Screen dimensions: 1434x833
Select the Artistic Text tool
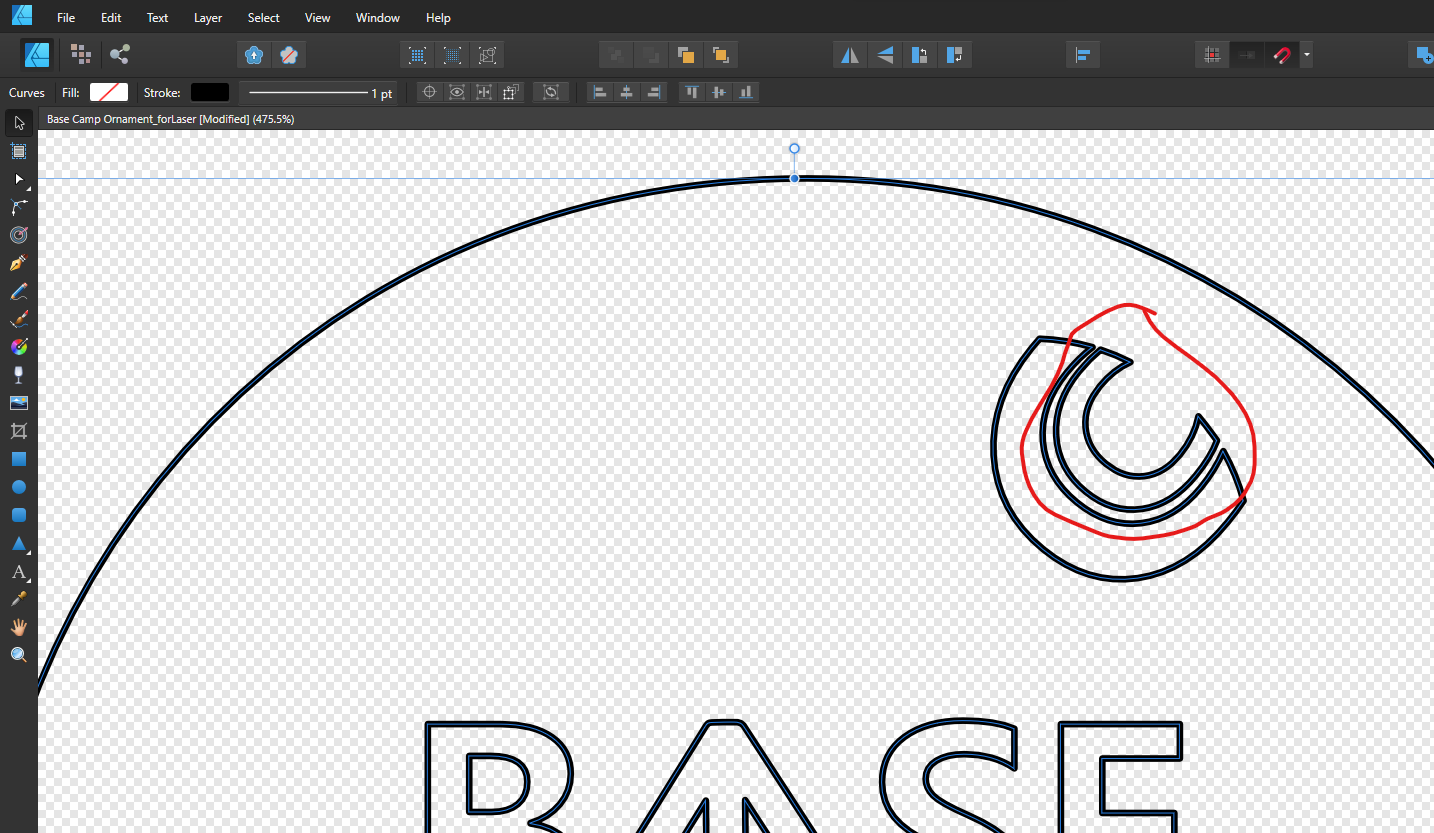coord(18,572)
